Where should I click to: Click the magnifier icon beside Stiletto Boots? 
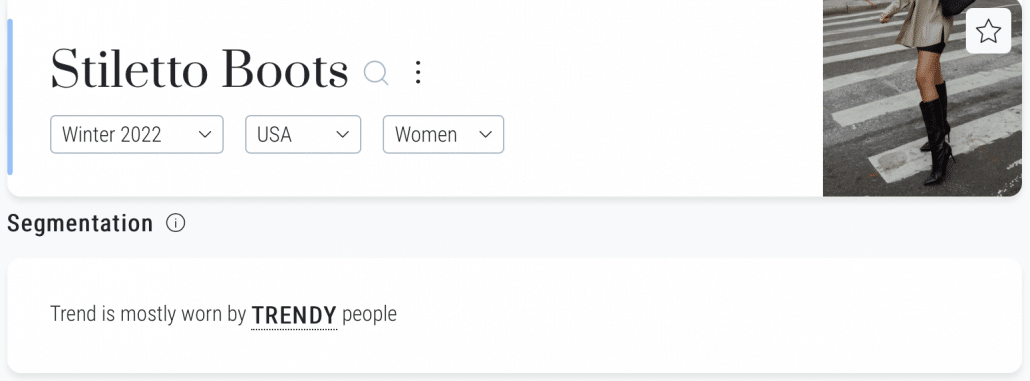[376, 72]
